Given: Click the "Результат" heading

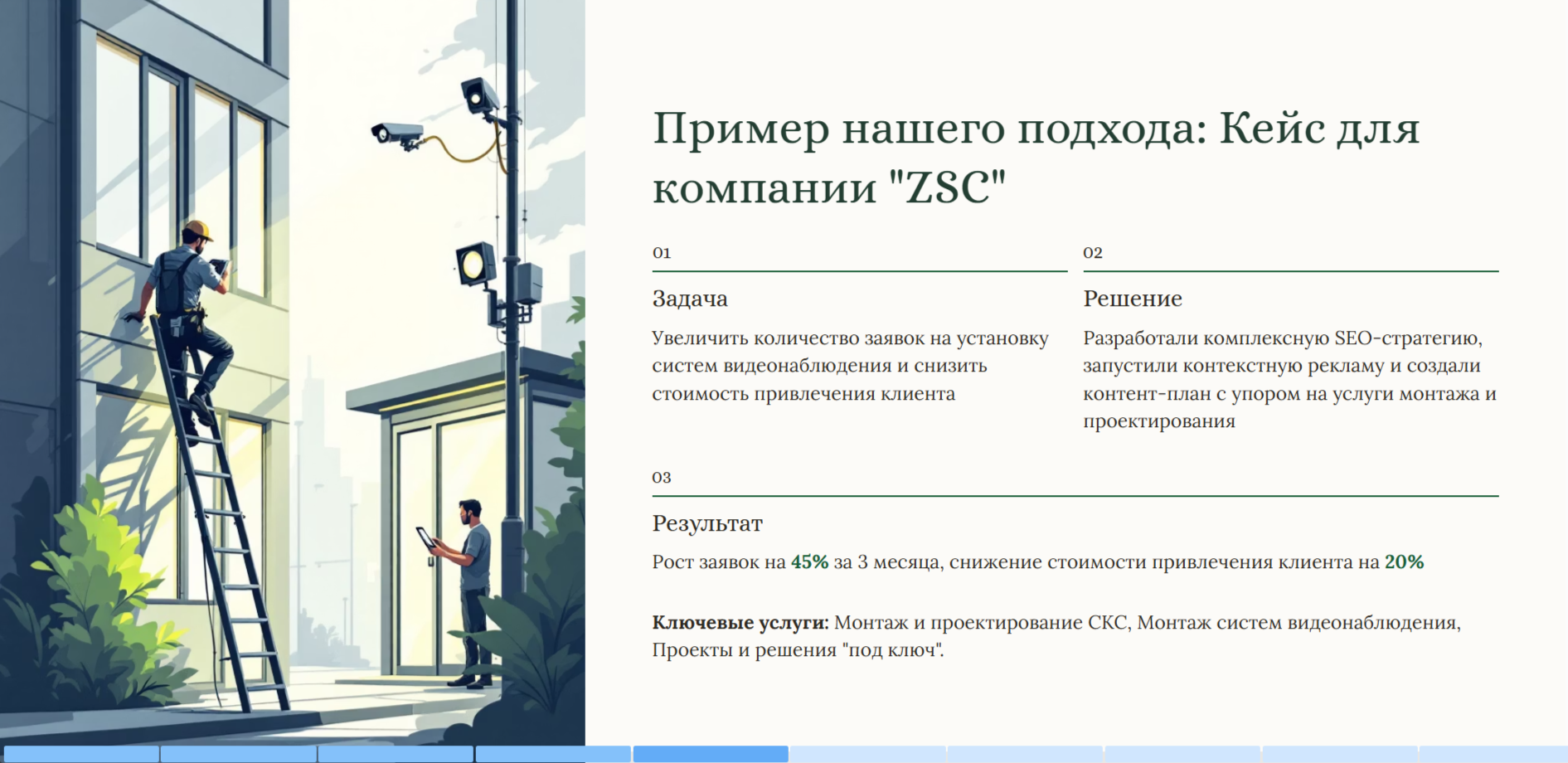Looking at the screenshot, I should point(707,523).
